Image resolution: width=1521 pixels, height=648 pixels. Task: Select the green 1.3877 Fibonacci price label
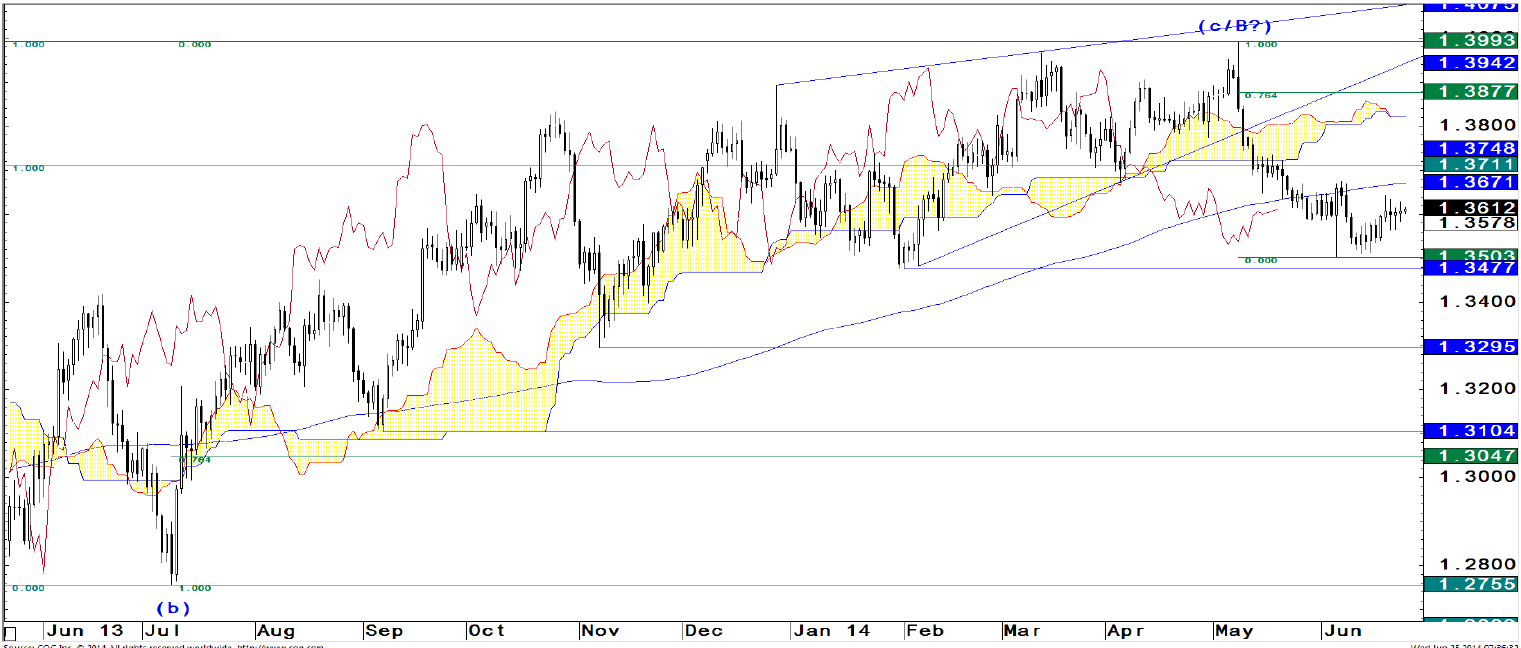1470,92
